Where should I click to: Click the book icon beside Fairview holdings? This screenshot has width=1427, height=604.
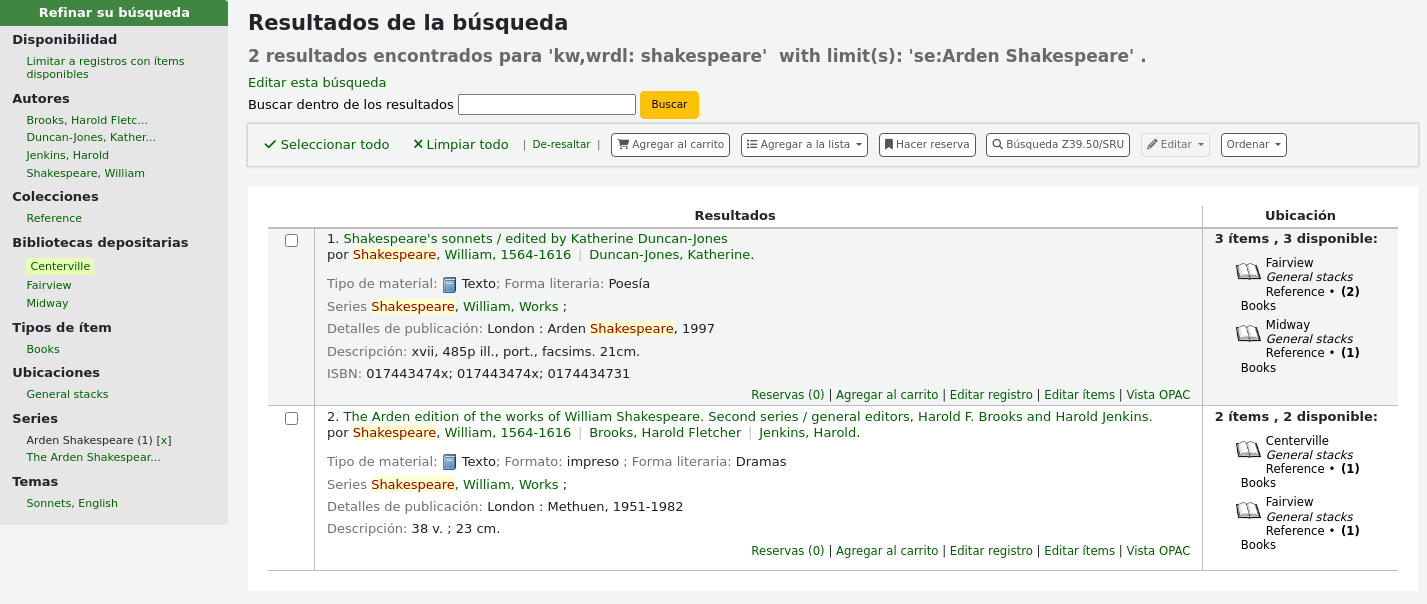coord(1248,271)
